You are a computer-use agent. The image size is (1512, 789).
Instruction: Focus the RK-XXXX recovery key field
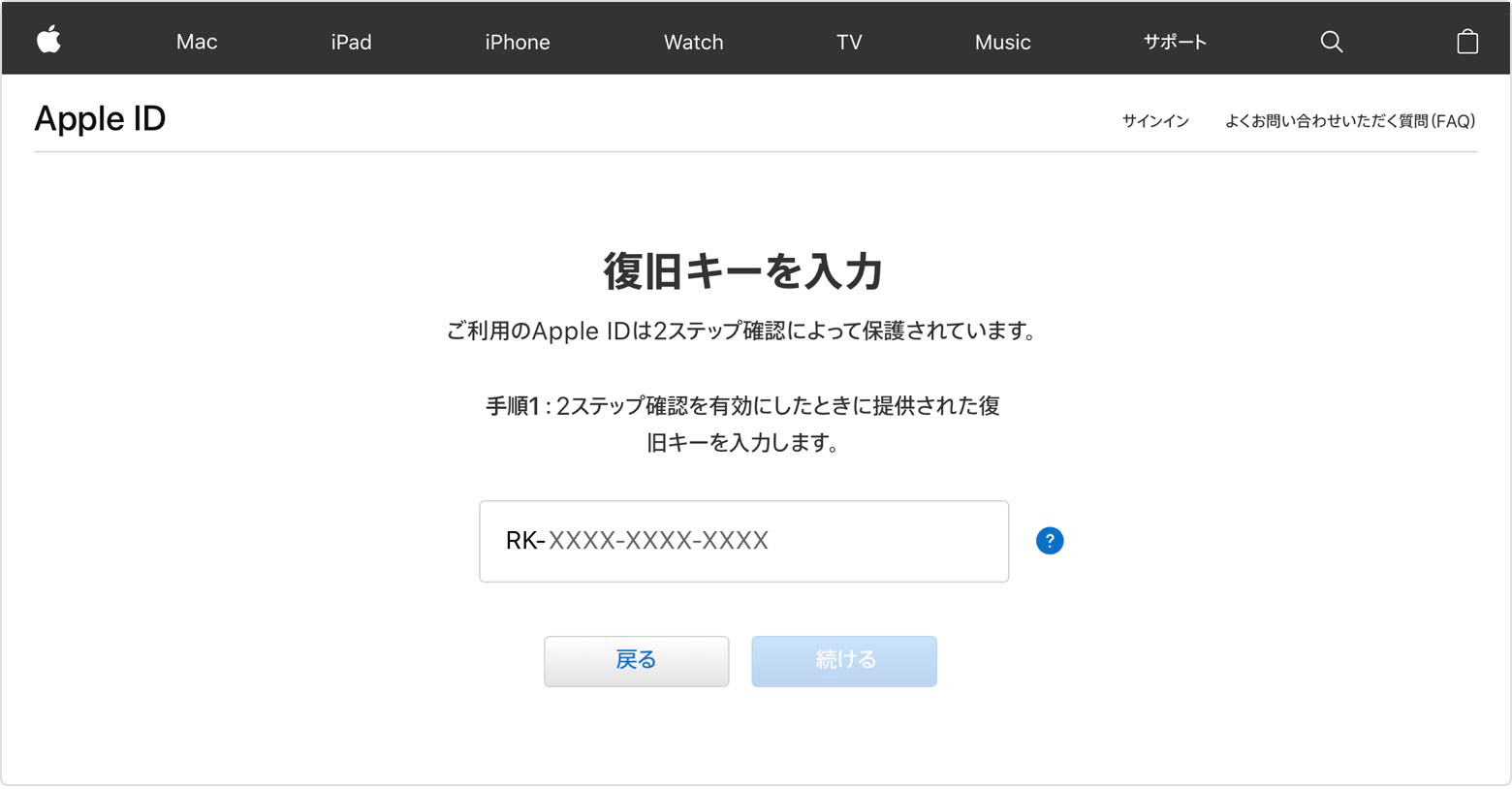click(x=743, y=541)
